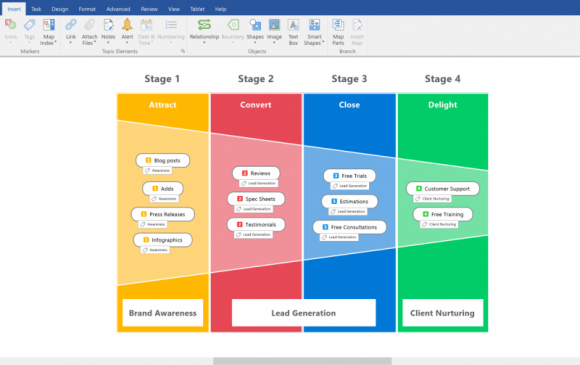Insert a Relationship line
Viewport: 580px width, 365px height.
(x=204, y=30)
